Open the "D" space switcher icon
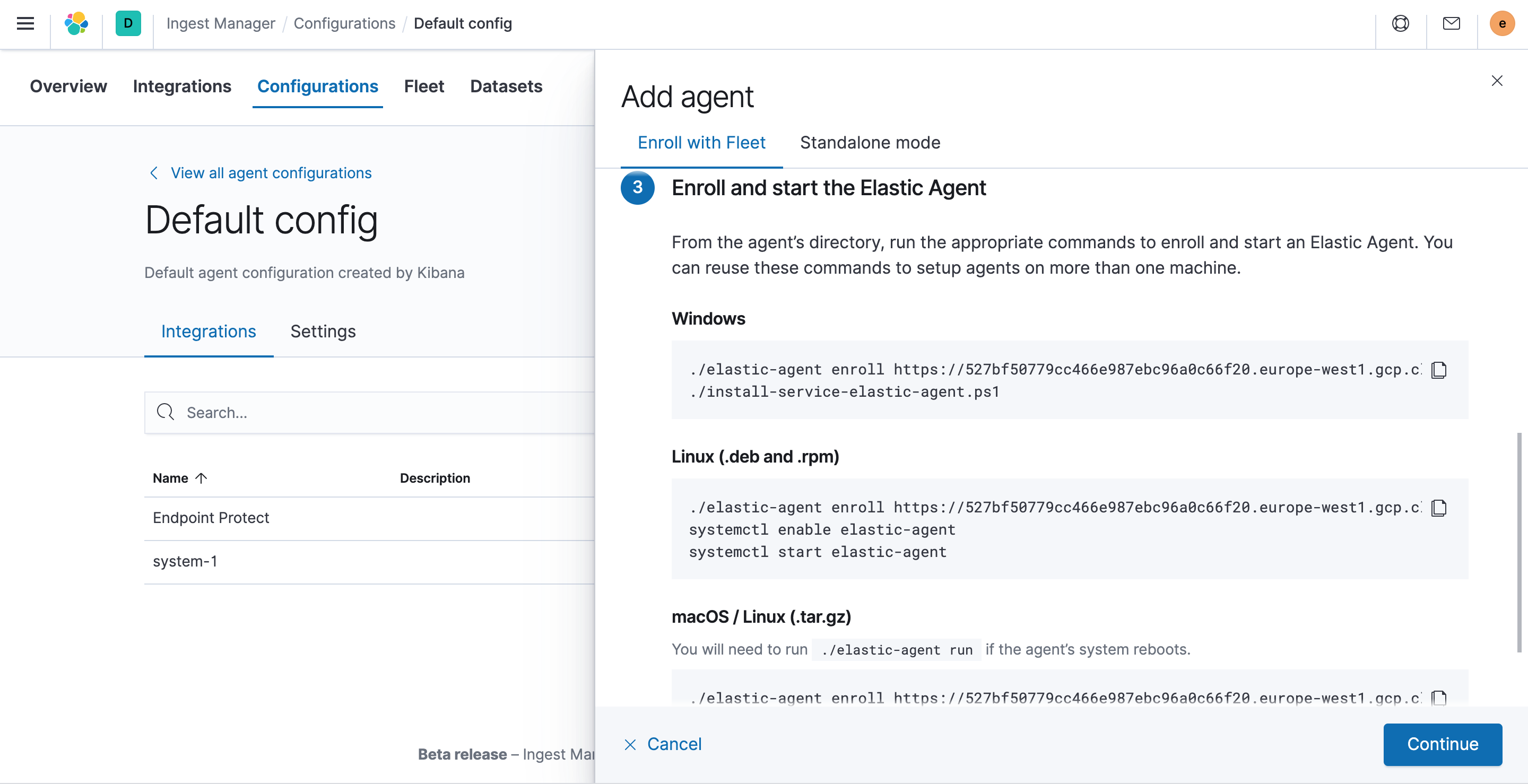 128,24
